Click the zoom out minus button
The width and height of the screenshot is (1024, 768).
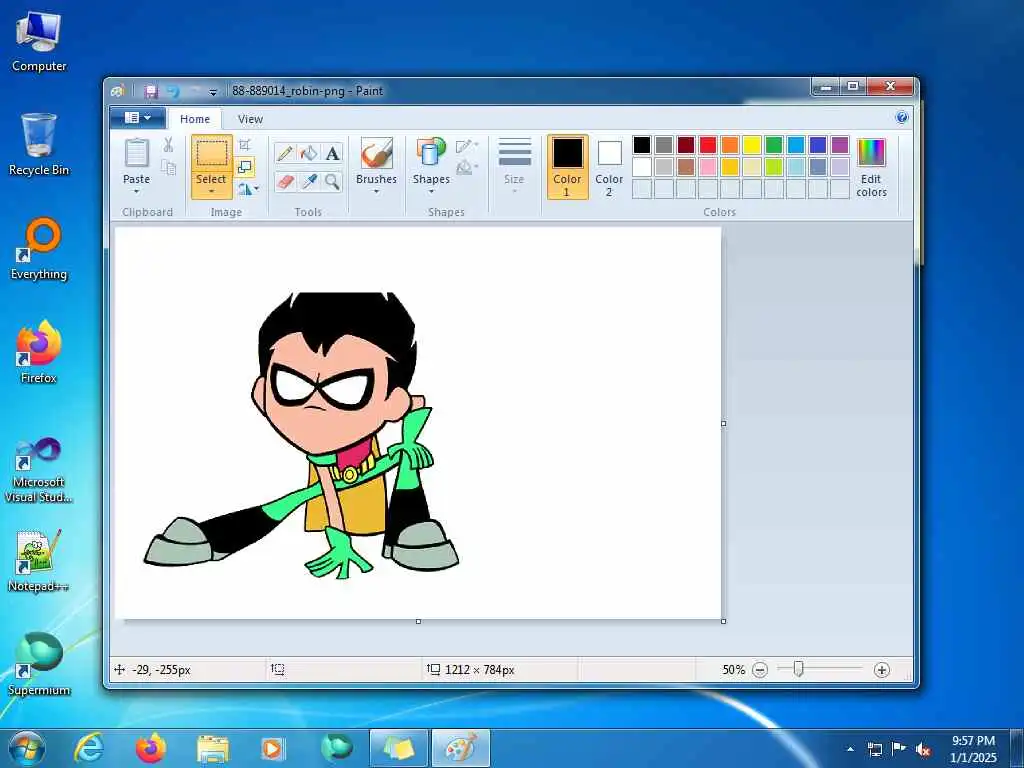click(760, 669)
